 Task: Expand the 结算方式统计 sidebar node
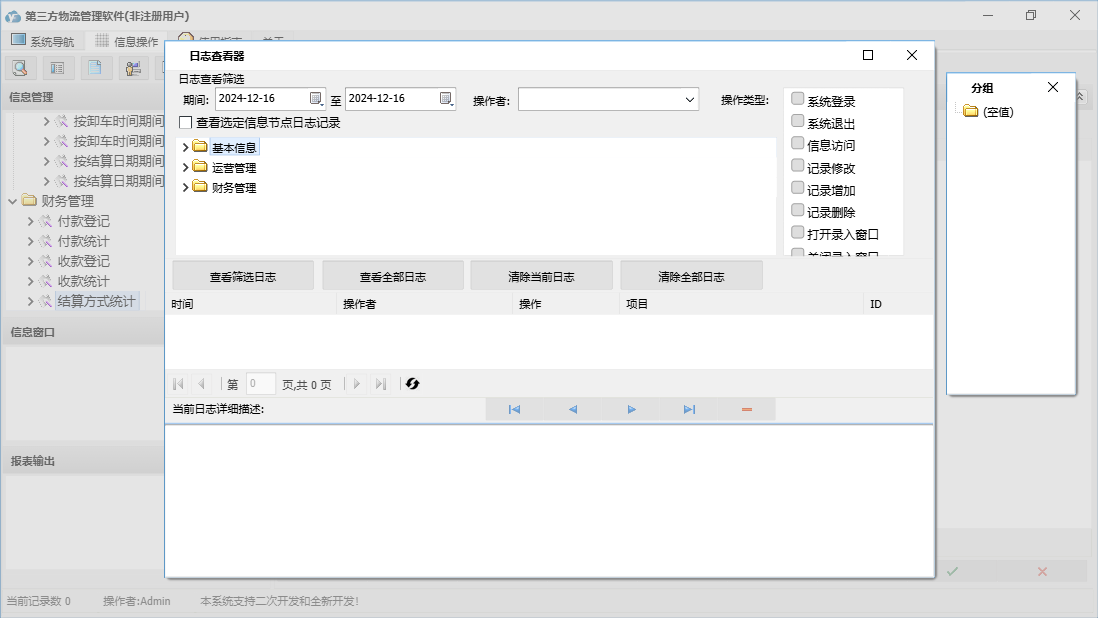tap(30, 302)
